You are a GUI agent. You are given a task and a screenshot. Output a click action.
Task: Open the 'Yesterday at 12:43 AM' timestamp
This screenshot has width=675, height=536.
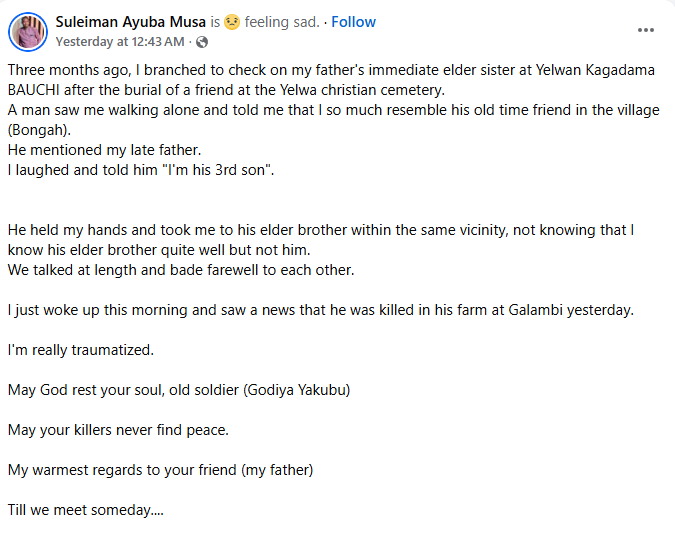[120, 42]
